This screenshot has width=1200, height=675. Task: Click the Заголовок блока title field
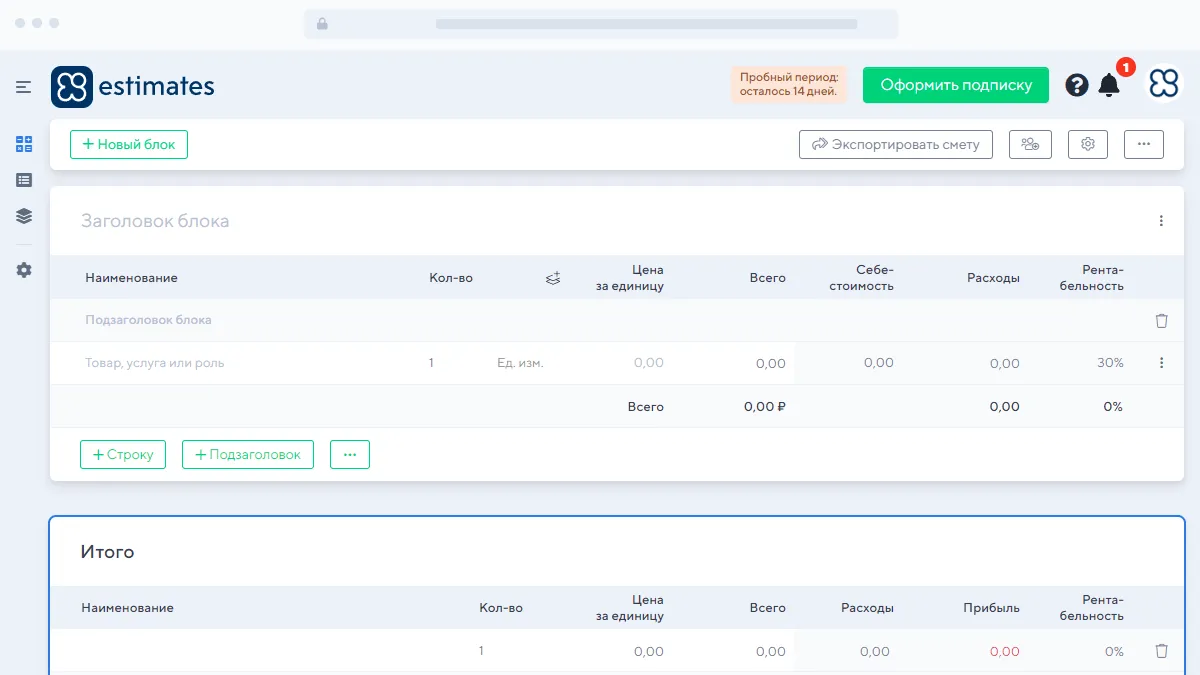pos(155,221)
